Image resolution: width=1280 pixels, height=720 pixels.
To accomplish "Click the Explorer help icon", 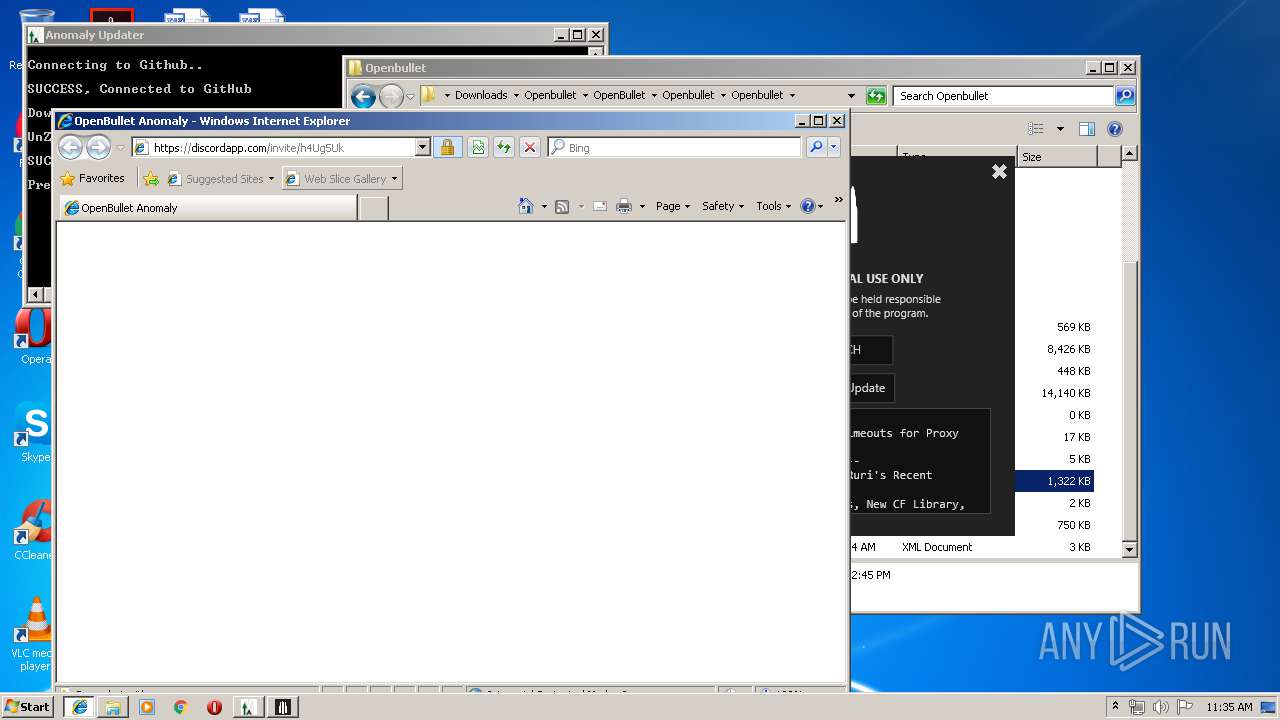I will tap(1115, 129).
